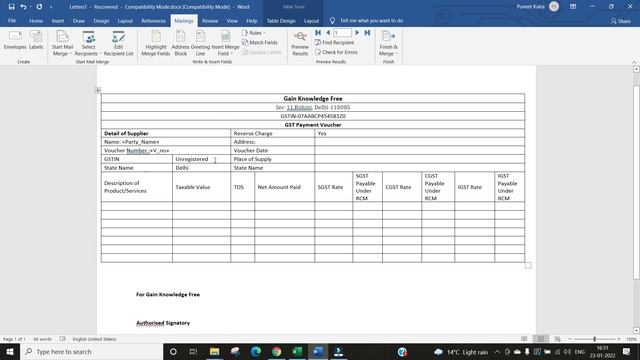Open Finish & Merge dropdown
640x360 pixels.
coord(388,43)
